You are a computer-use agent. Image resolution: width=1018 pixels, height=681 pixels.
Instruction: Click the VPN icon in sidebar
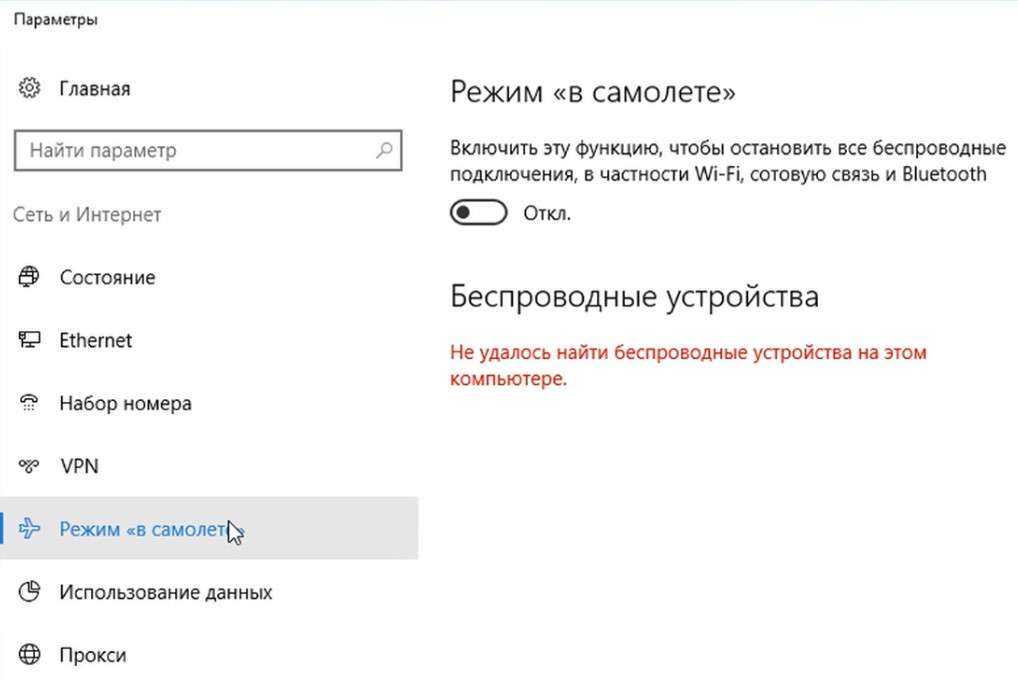[x=30, y=466]
